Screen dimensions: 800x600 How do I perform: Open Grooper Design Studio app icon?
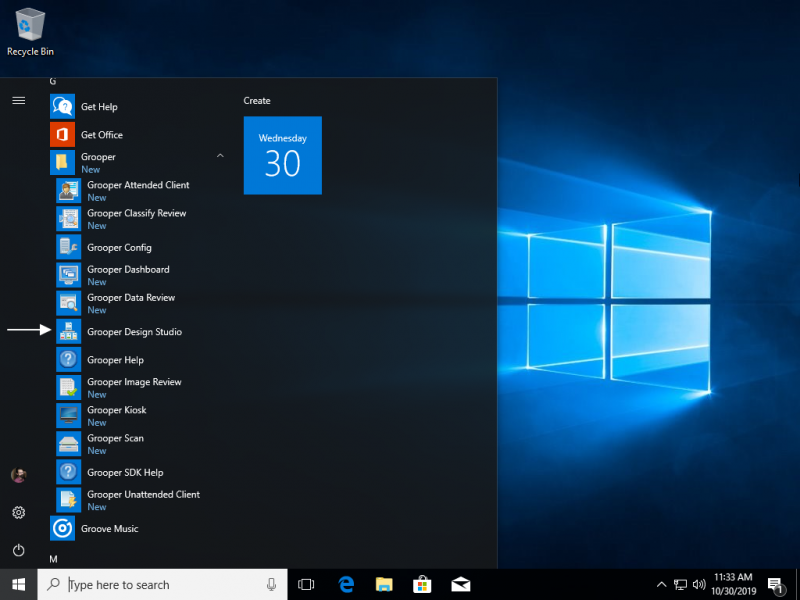[x=69, y=332]
